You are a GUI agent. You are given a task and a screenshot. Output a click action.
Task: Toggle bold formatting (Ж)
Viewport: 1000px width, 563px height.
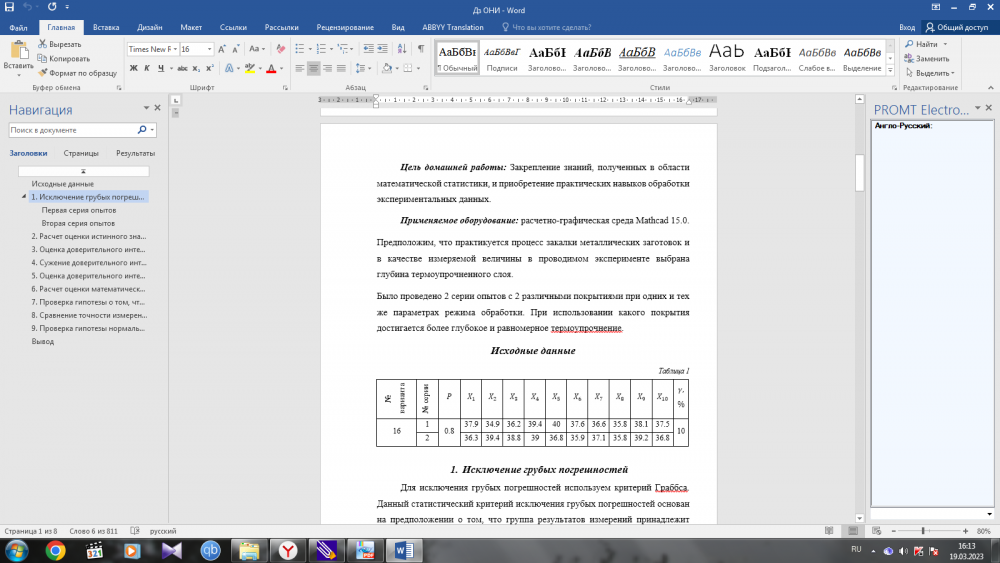coord(133,68)
